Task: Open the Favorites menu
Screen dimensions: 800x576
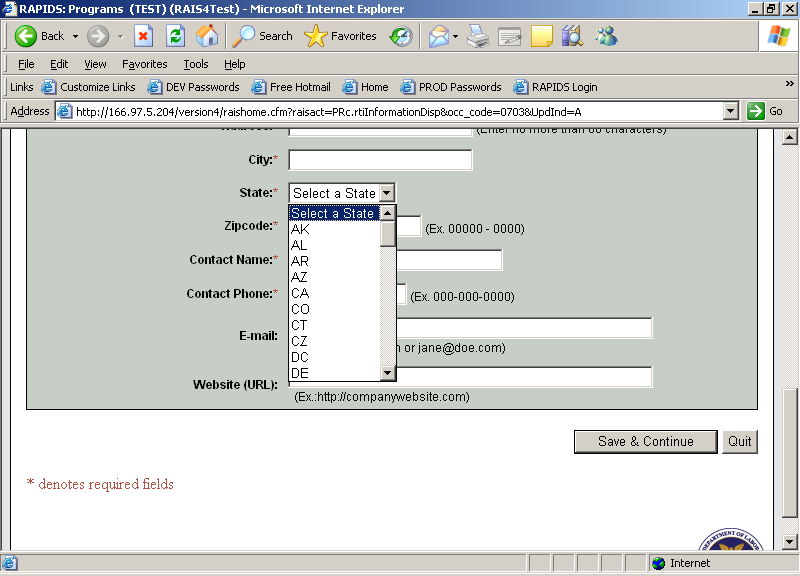Action: pyautogui.click(x=144, y=64)
